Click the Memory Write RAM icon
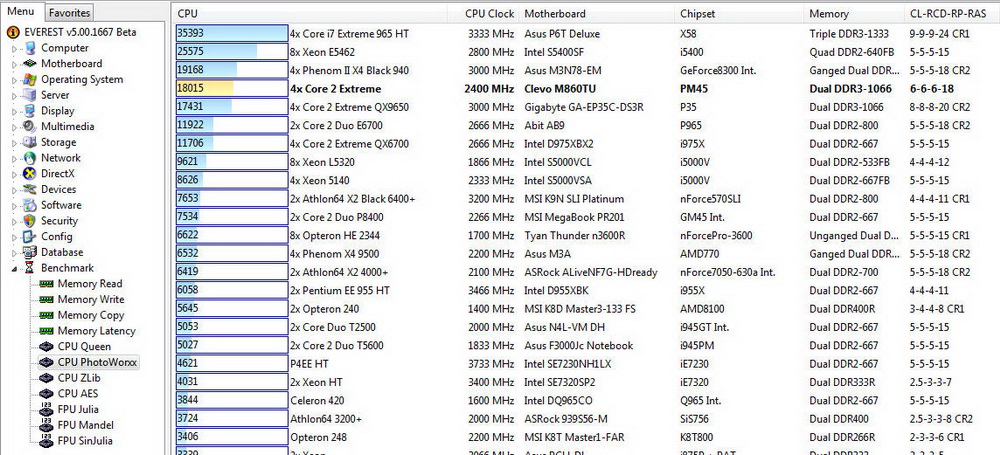Viewport: 1000px width, 455px height. [46, 299]
